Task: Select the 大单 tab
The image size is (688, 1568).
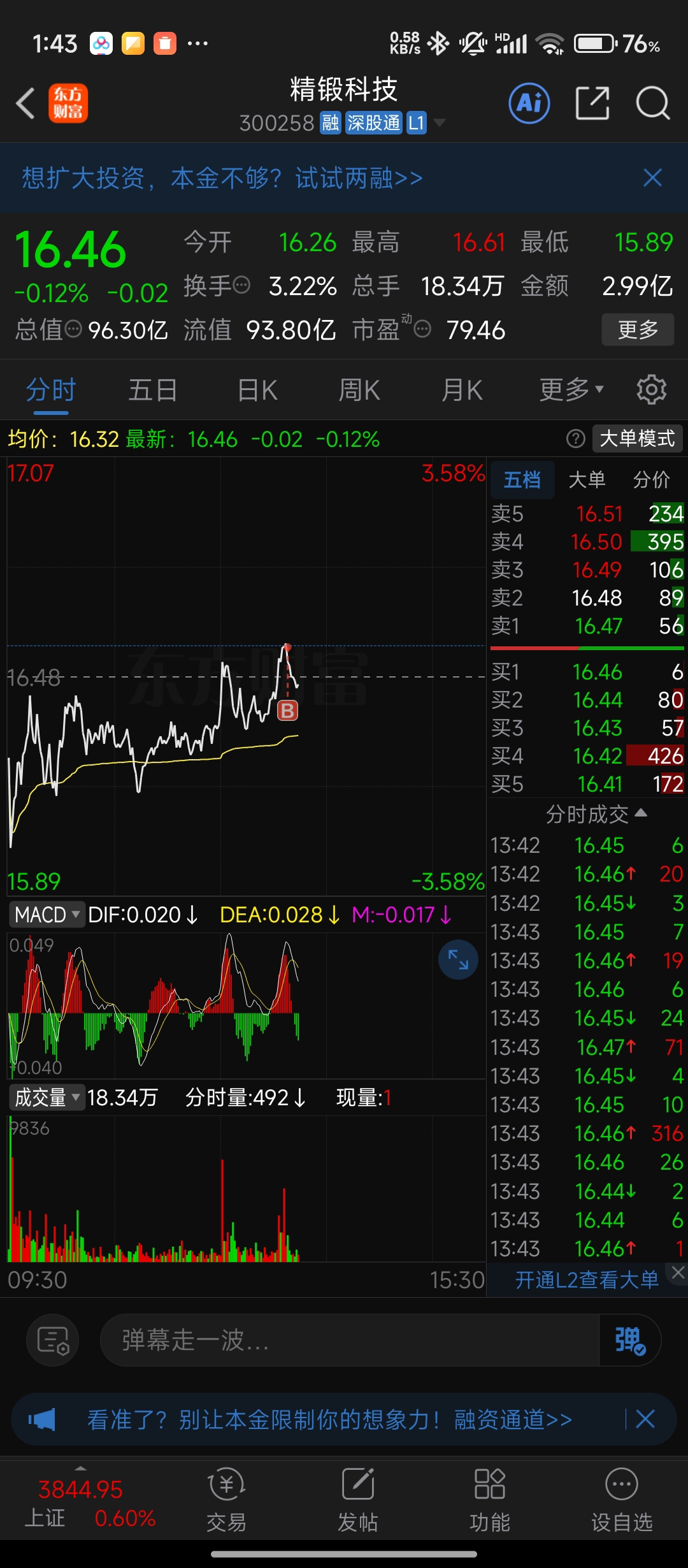Action: click(587, 479)
